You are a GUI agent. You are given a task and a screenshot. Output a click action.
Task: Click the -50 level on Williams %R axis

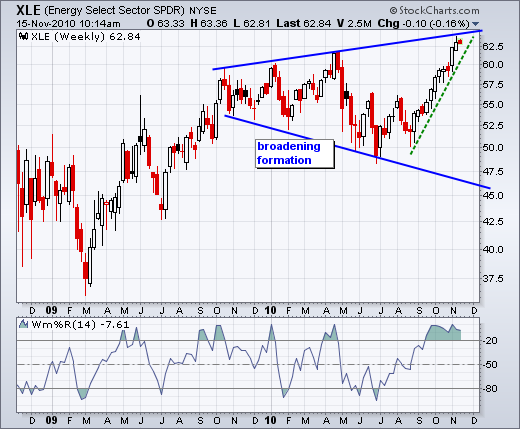coord(490,365)
